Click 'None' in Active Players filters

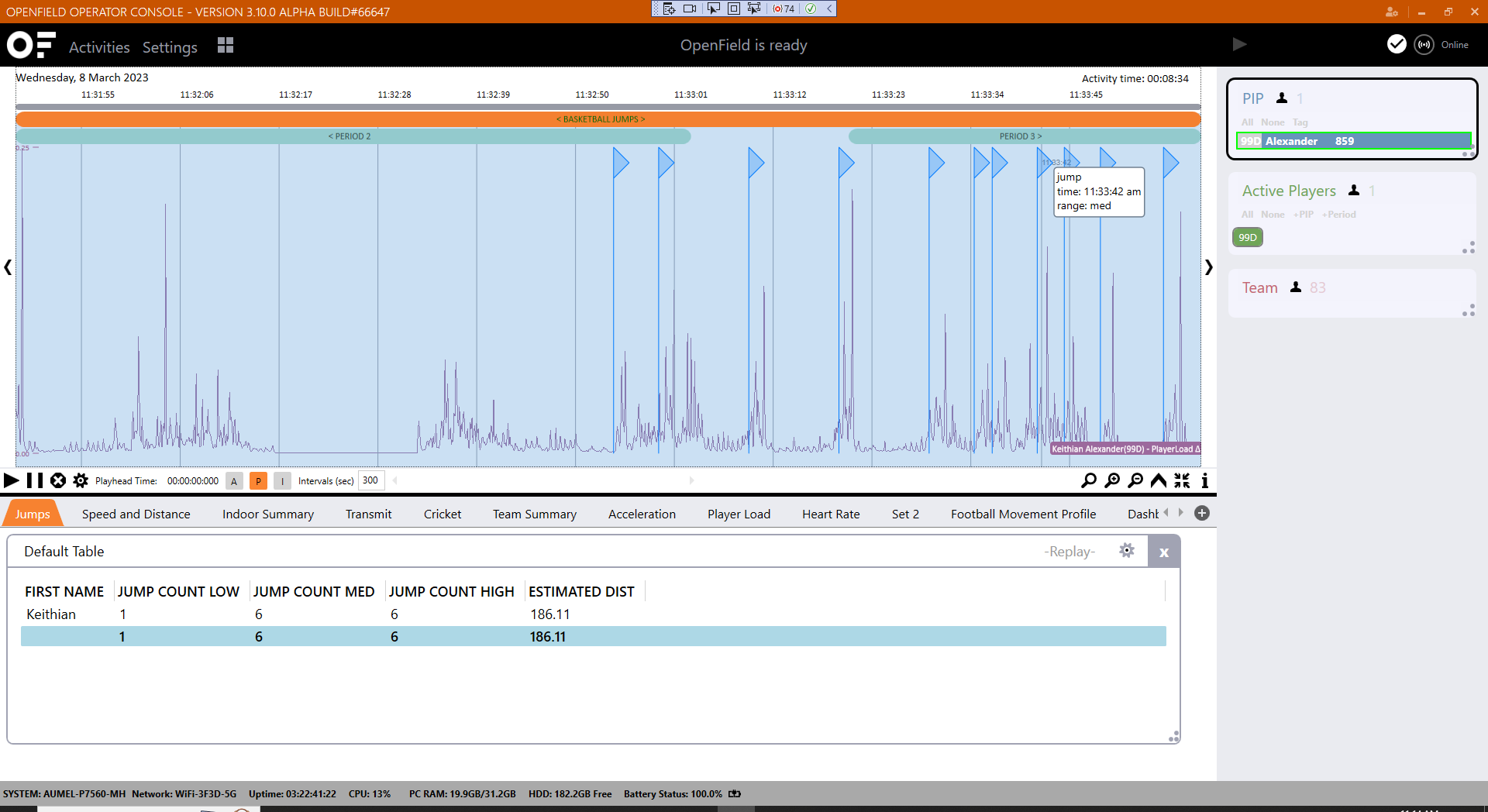tap(1272, 215)
